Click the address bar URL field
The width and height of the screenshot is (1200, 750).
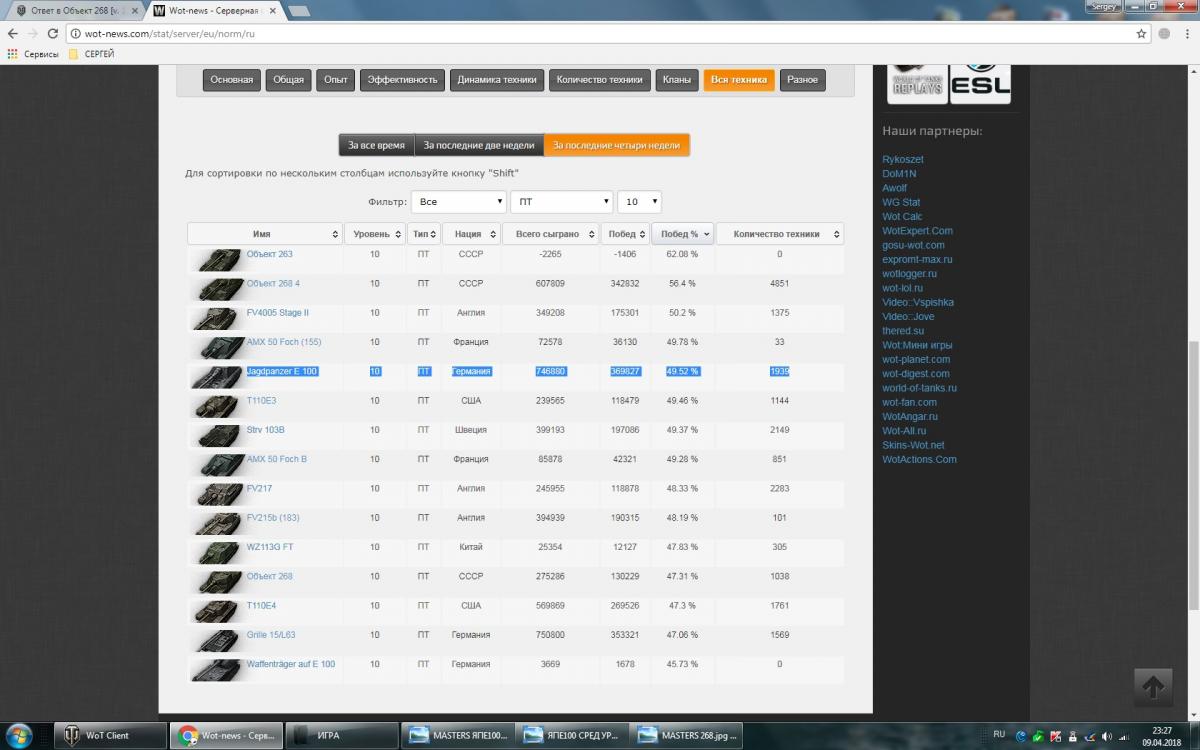pyautogui.click(x=600, y=33)
